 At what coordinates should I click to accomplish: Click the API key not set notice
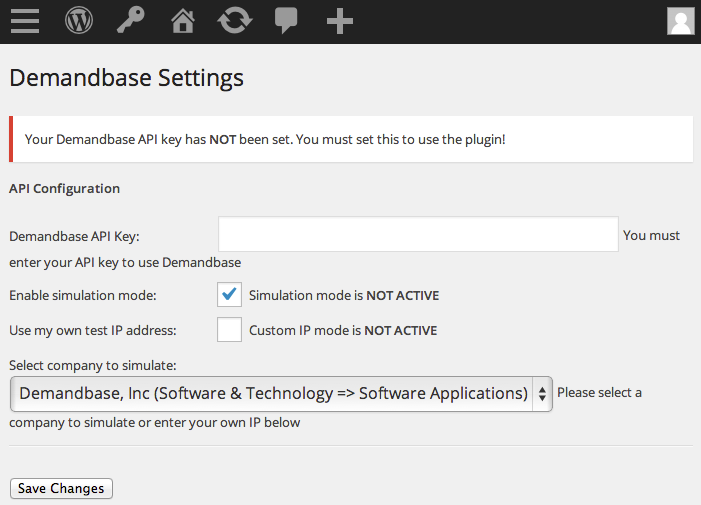(351, 139)
